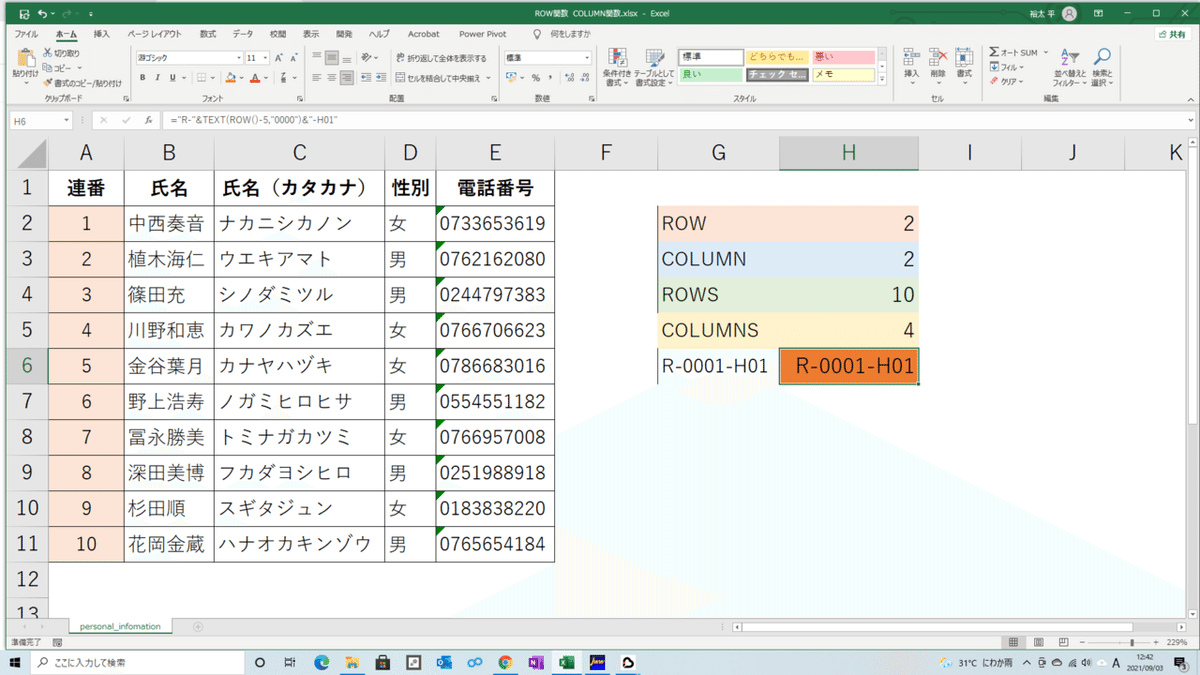Toggle right text alignment
This screenshot has width=1200, height=675.
click(x=346, y=77)
